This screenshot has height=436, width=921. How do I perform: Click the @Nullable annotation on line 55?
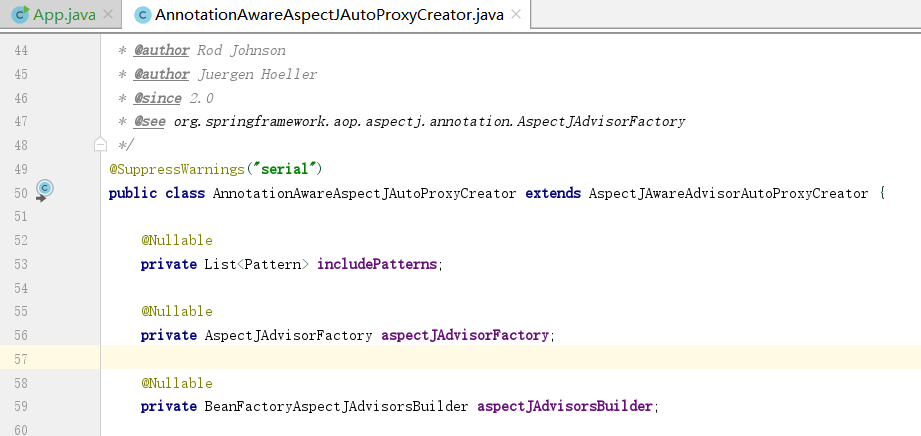tap(177, 311)
